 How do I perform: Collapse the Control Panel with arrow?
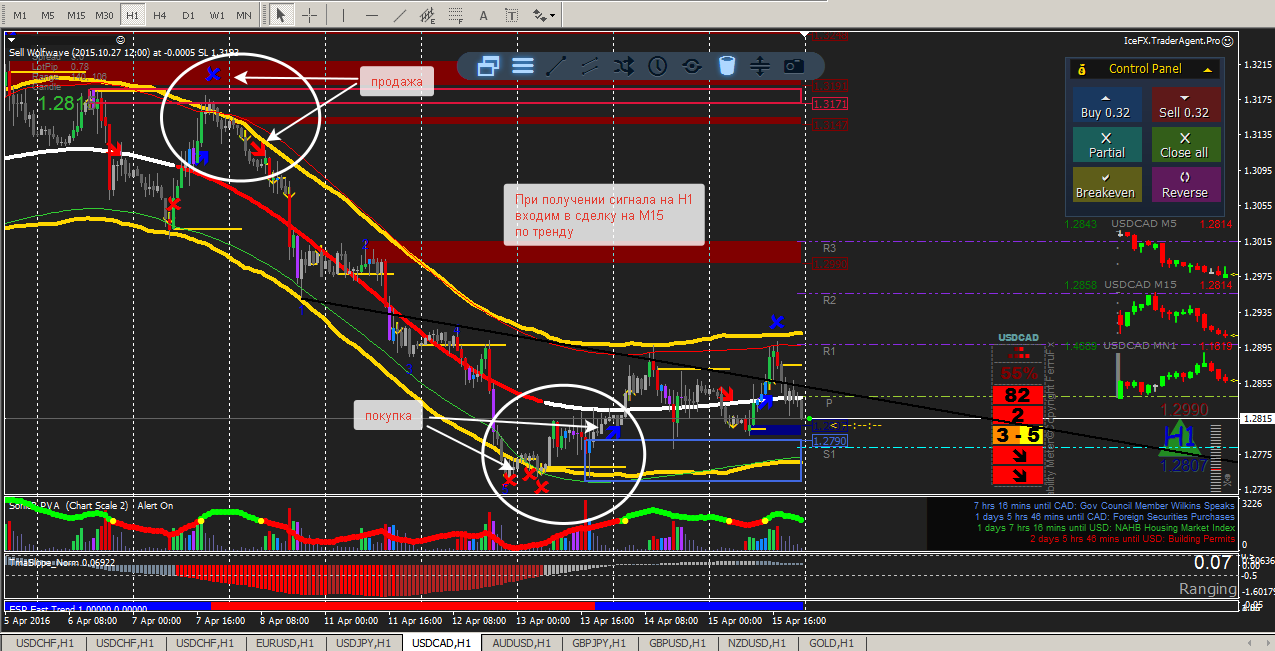tap(1208, 69)
